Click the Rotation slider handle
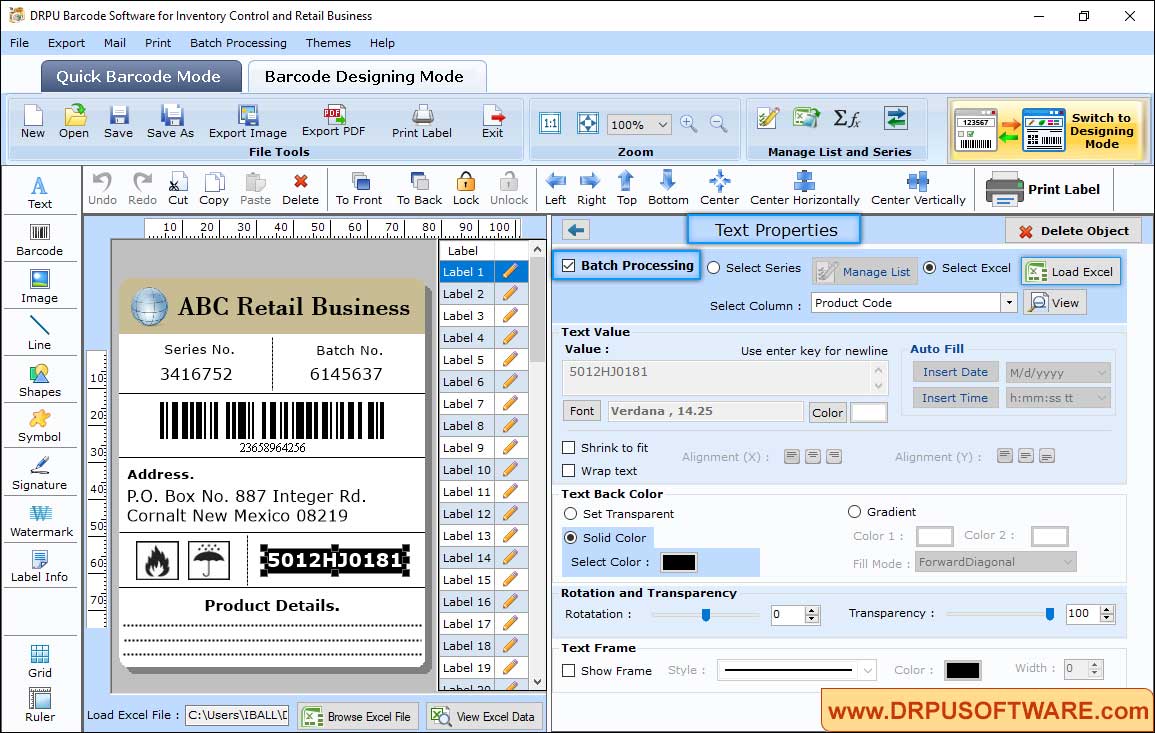The height and width of the screenshot is (733, 1155). (706, 614)
